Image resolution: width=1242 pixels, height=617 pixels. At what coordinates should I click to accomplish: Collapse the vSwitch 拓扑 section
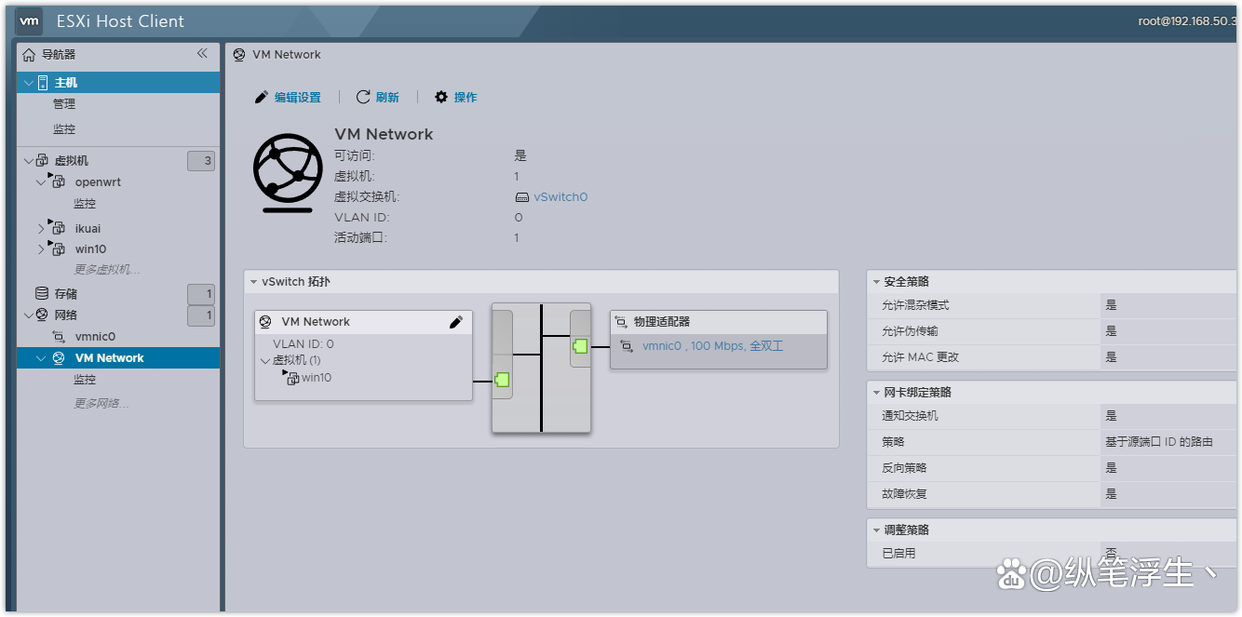(x=253, y=281)
